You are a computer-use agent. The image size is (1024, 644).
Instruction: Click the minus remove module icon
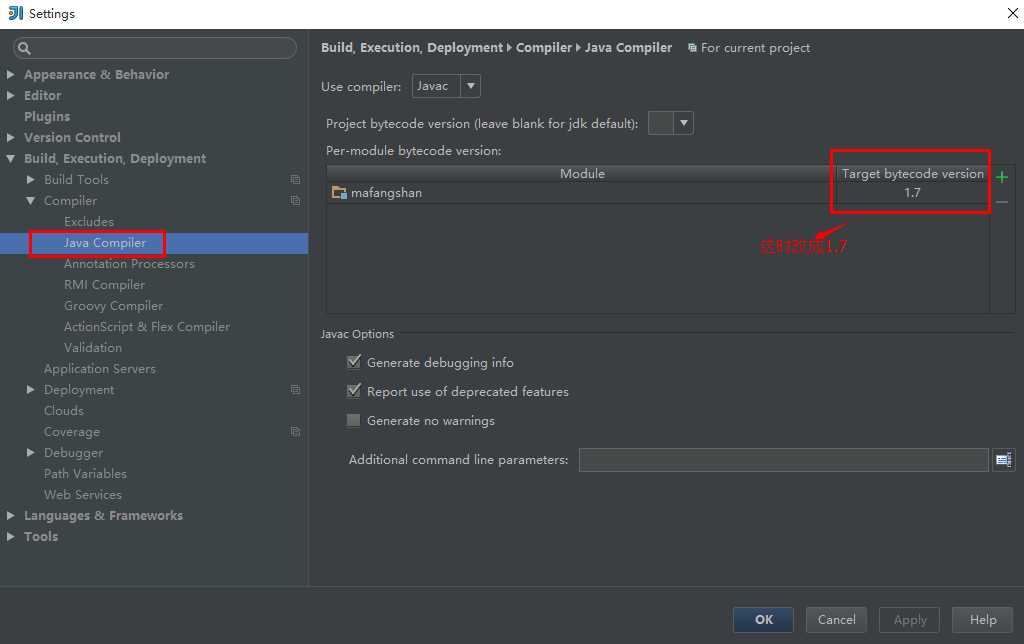pyautogui.click(x=1002, y=202)
